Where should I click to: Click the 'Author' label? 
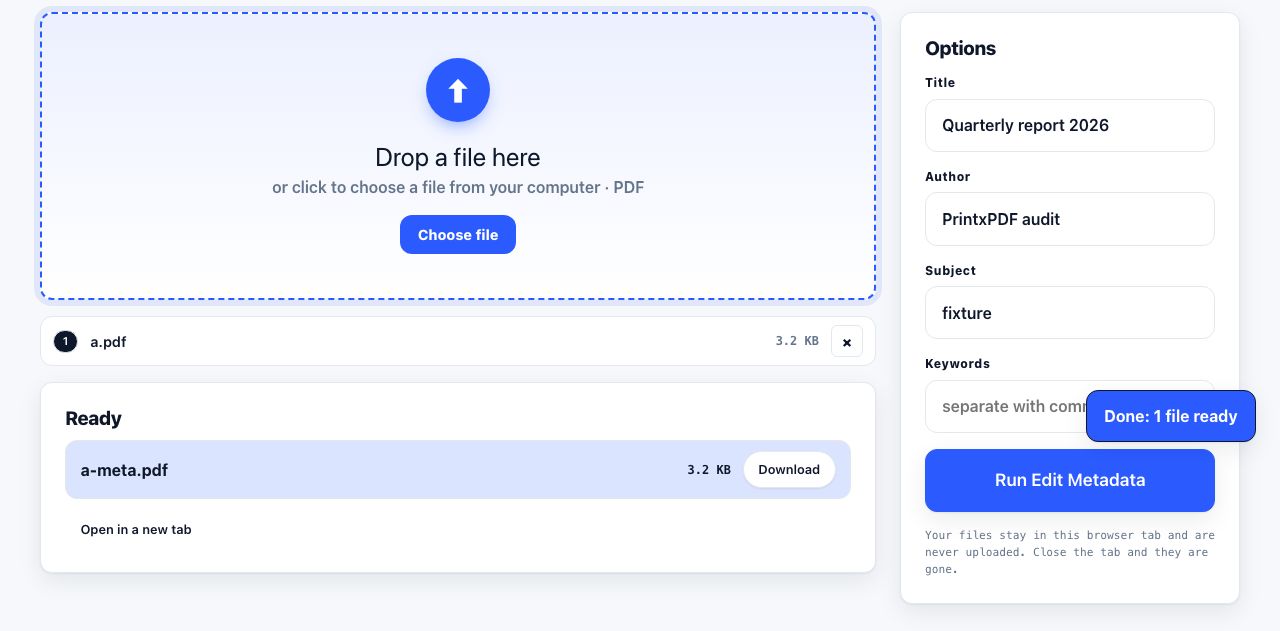pyautogui.click(x=948, y=177)
